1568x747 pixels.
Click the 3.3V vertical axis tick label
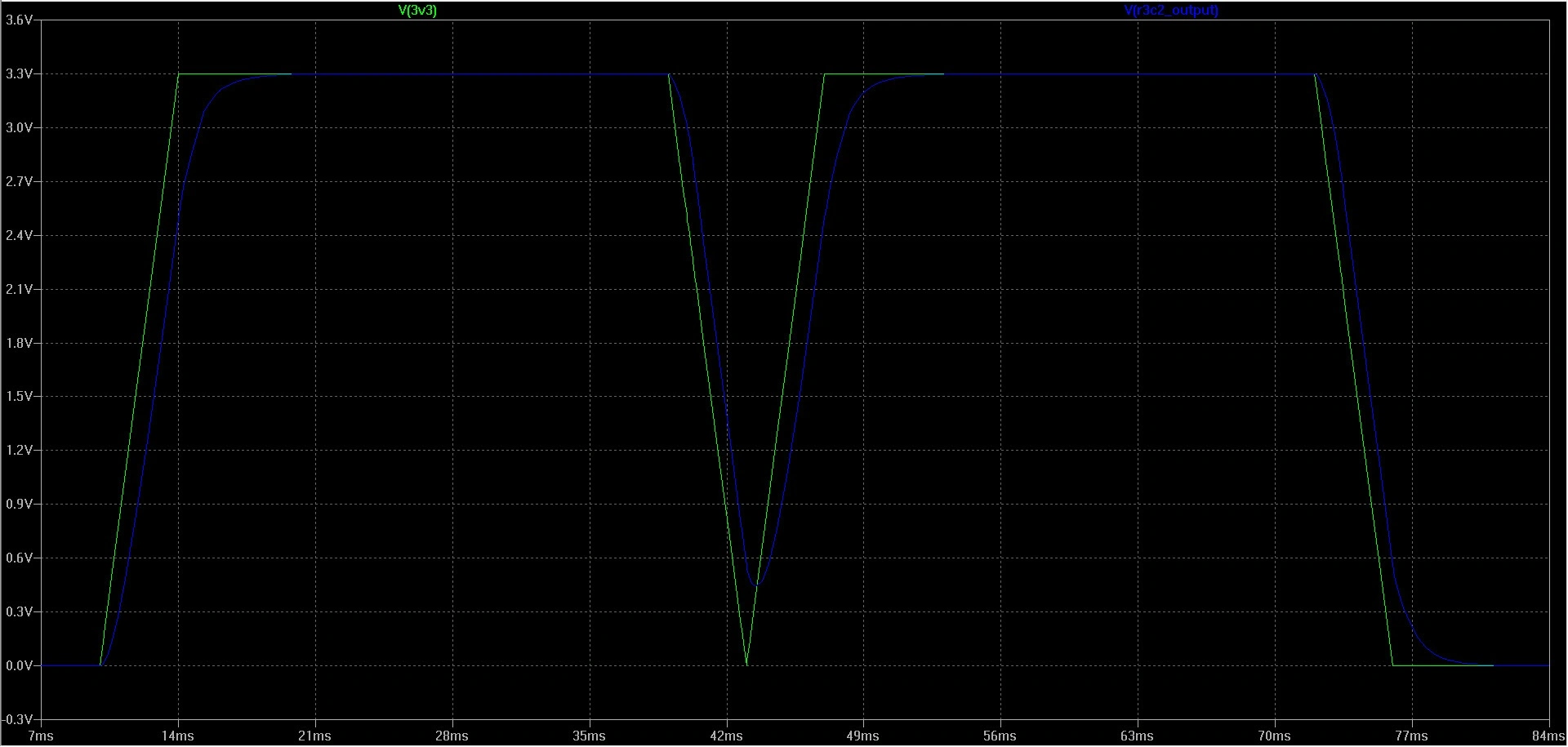[x=19, y=74]
